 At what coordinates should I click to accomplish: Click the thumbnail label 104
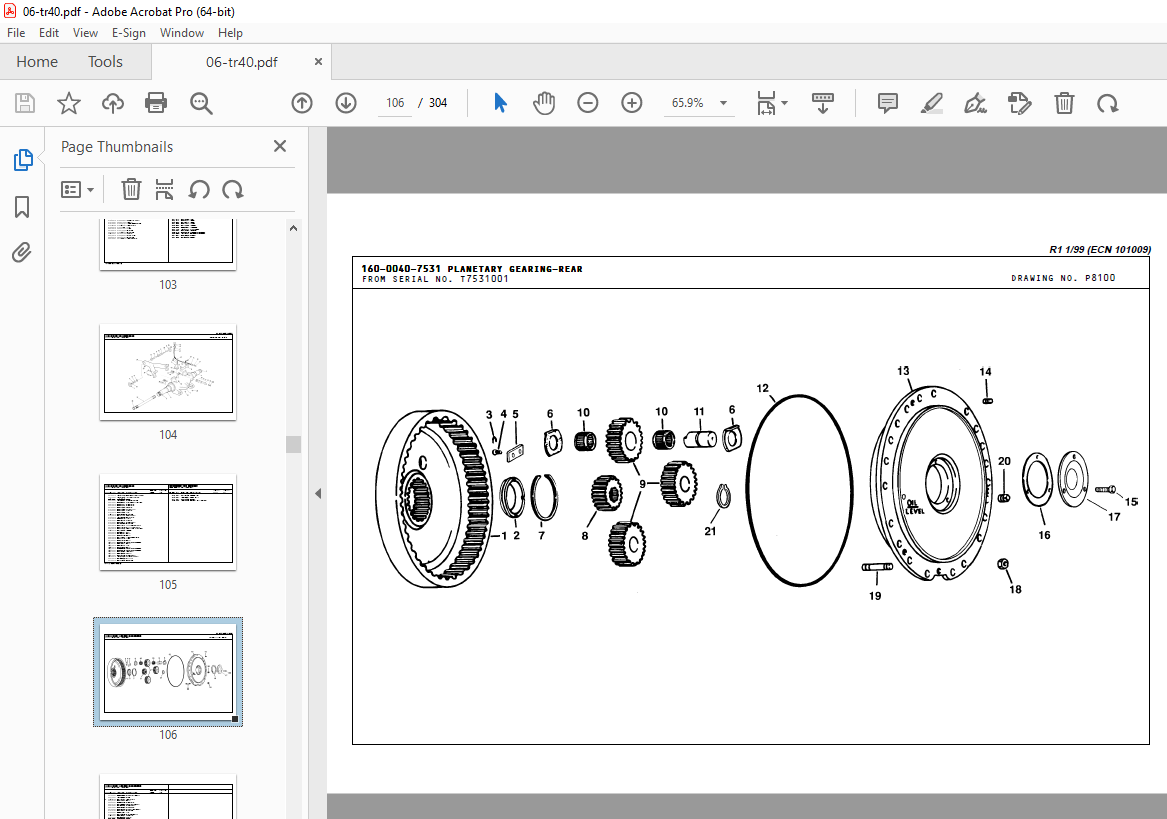(x=168, y=435)
